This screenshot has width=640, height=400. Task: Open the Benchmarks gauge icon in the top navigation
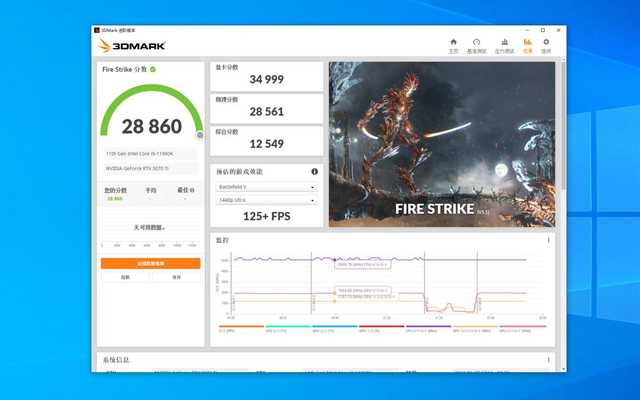476,42
